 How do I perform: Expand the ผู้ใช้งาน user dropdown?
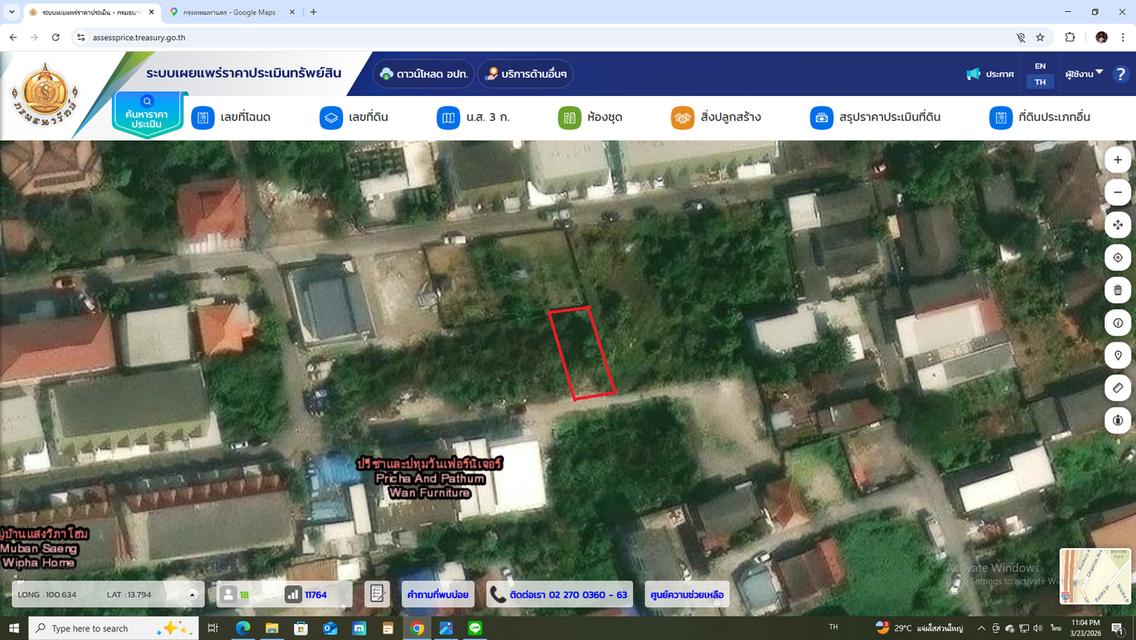tap(1079, 73)
